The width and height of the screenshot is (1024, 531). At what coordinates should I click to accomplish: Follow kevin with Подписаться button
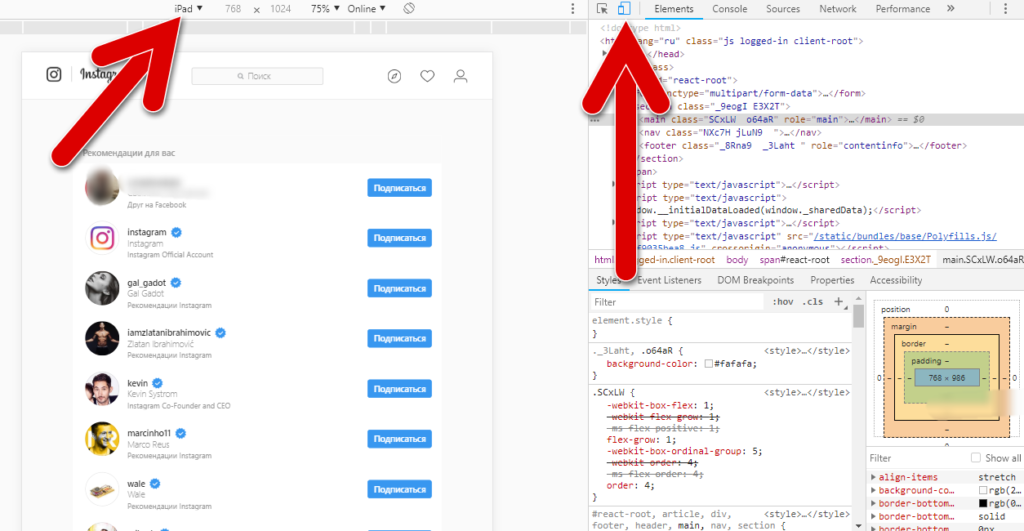pos(399,389)
